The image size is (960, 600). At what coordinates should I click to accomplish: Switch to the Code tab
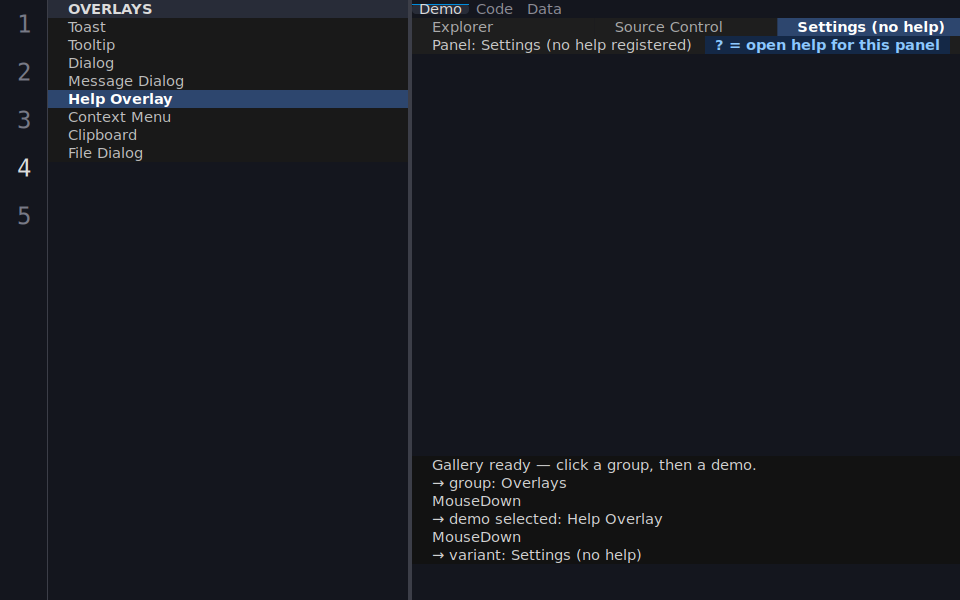click(x=494, y=9)
